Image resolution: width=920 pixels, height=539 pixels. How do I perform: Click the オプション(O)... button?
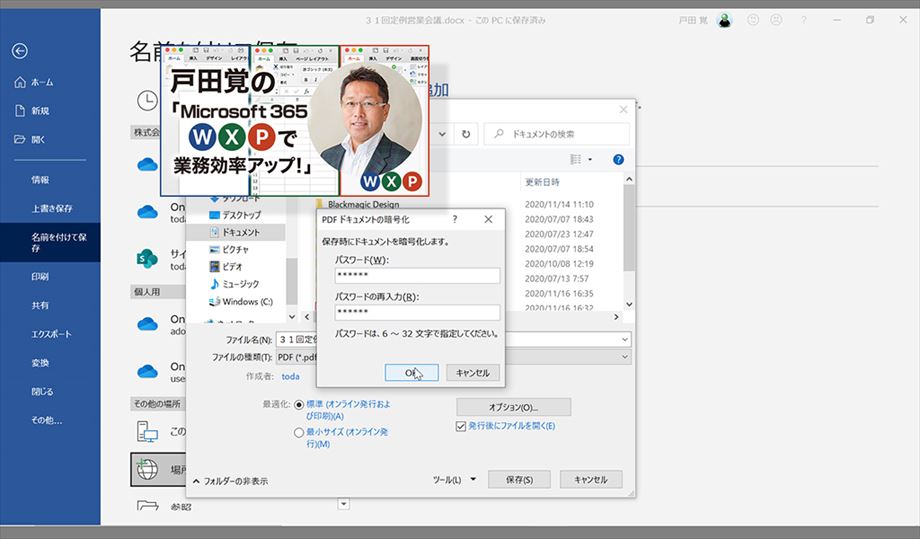tap(513, 407)
